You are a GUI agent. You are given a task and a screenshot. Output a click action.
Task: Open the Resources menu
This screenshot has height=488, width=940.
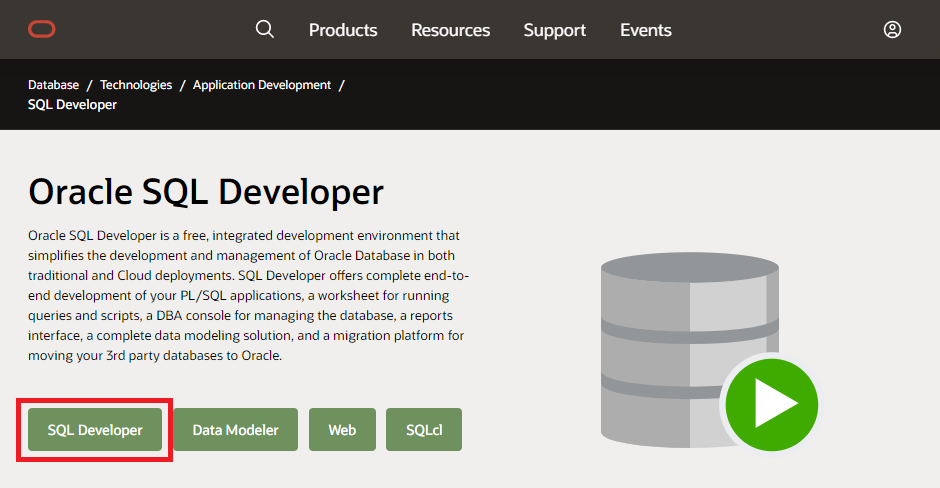(x=450, y=30)
